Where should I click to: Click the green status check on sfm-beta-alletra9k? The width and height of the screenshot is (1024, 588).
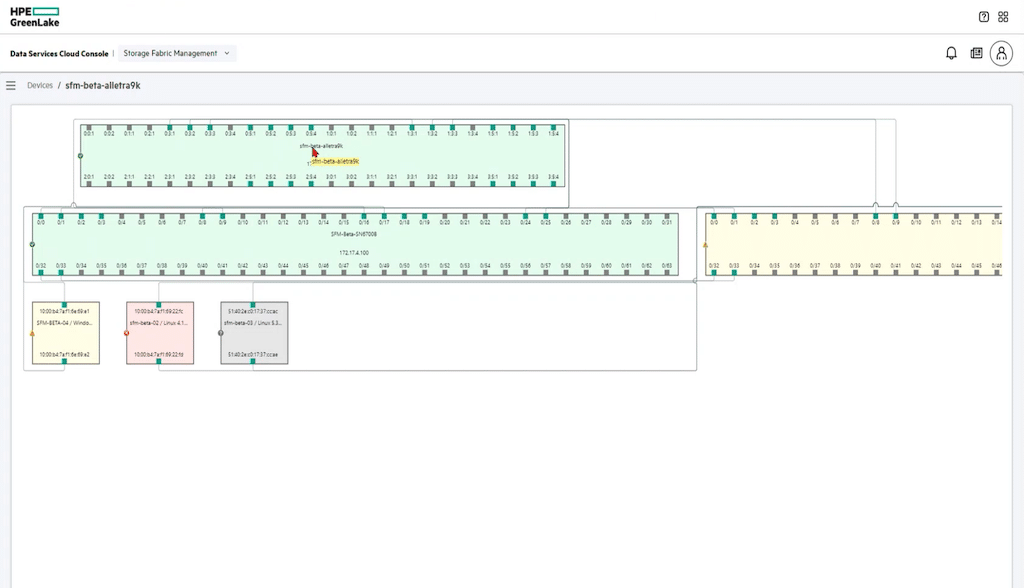80,156
